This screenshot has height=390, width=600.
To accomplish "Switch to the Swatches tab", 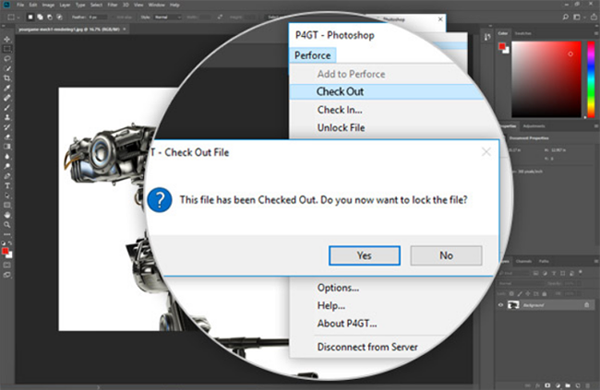I will pos(523,33).
